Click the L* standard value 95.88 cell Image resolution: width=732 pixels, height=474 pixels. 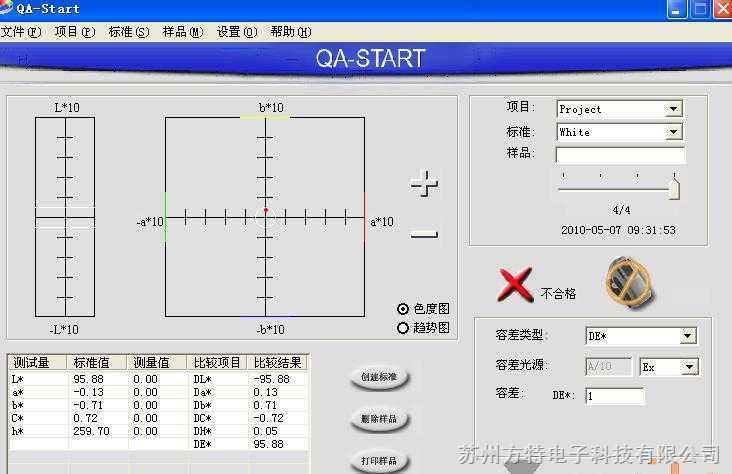pyautogui.click(x=89, y=379)
